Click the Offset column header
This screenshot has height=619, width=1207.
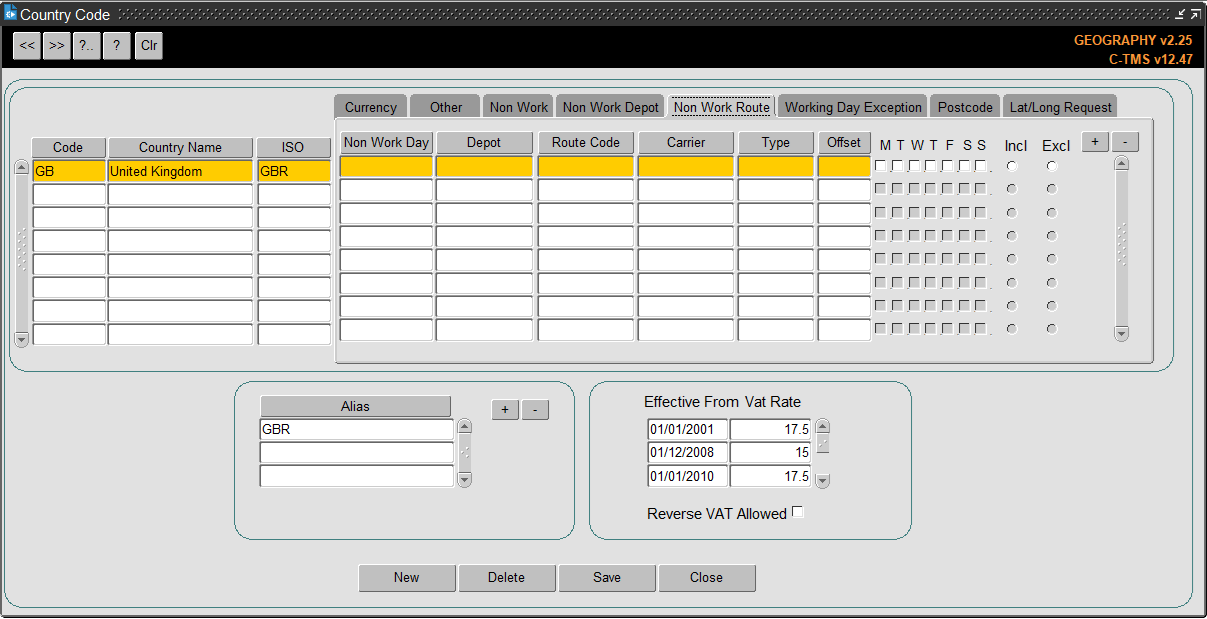(844, 143)
